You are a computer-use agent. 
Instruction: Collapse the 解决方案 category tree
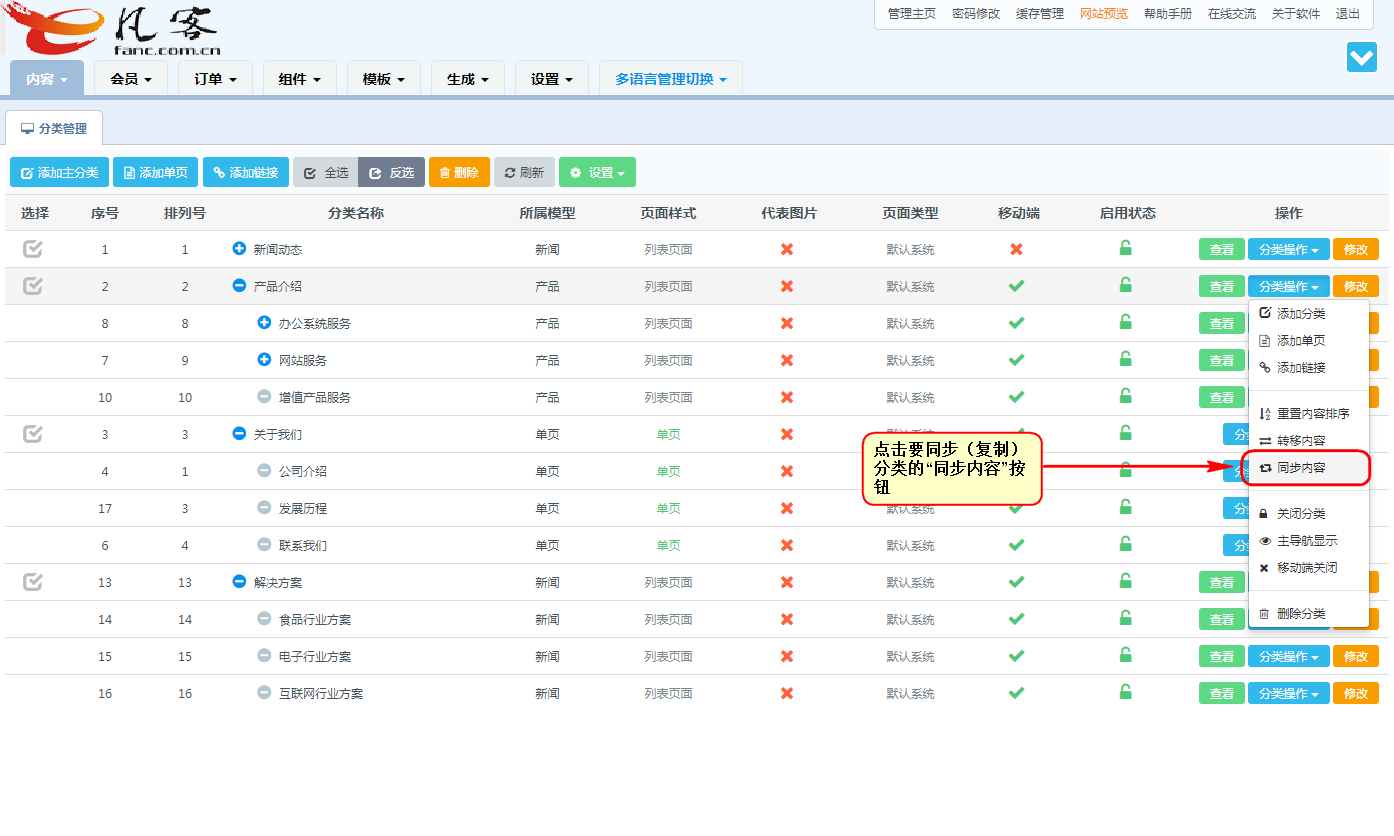(x=239, y=581)
